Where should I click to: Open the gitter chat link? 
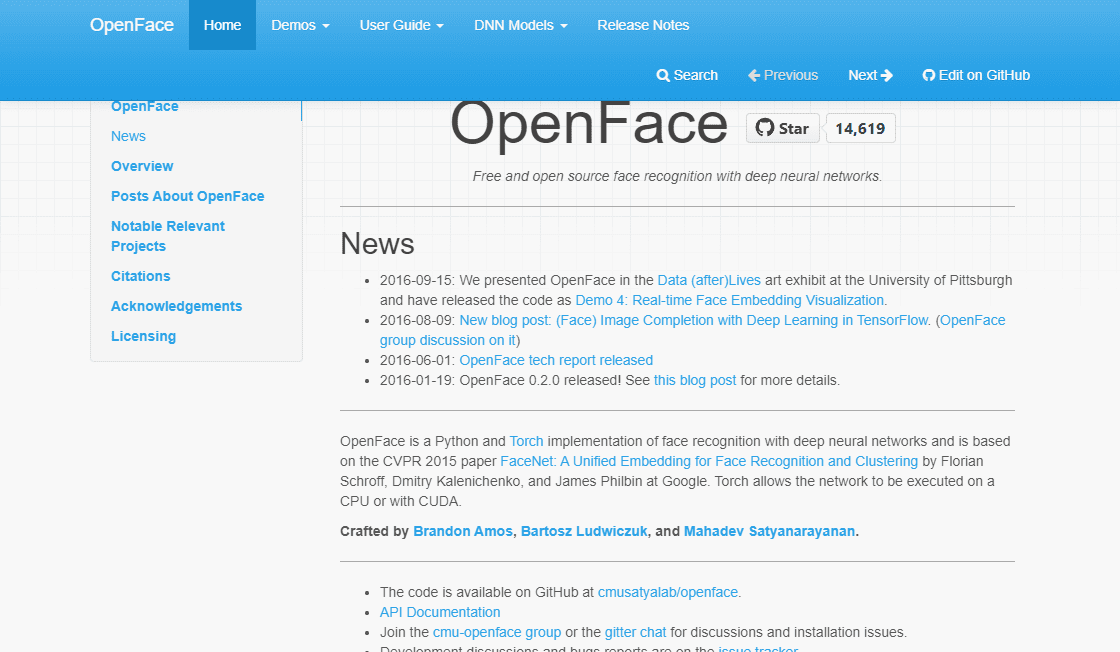pos(635,633)
